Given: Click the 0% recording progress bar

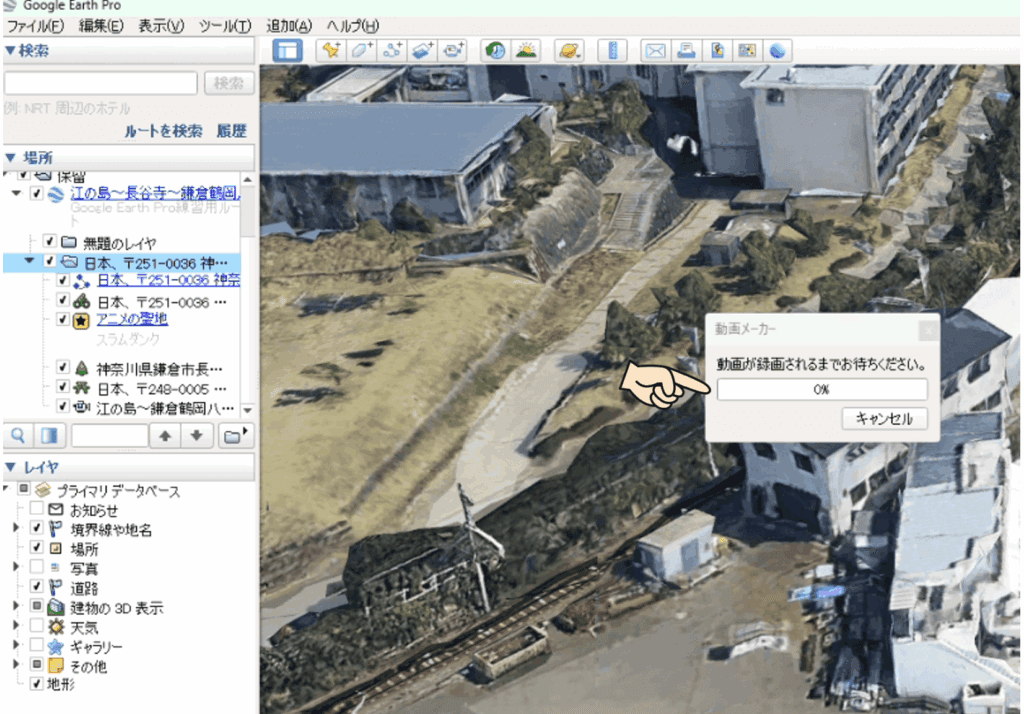Looking at the screenshot, I should pos(821,389).
